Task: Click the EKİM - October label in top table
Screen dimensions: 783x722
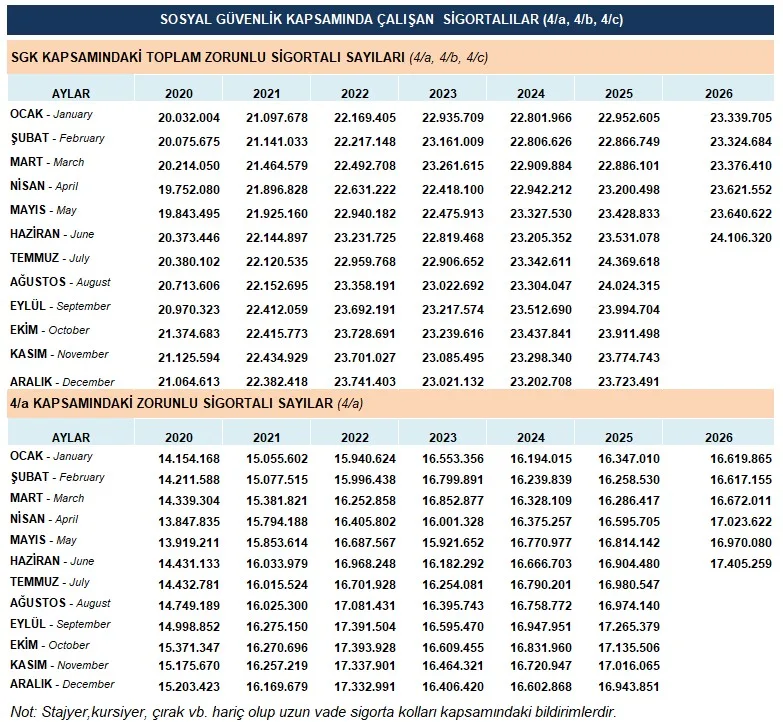Action: point(49,330)
